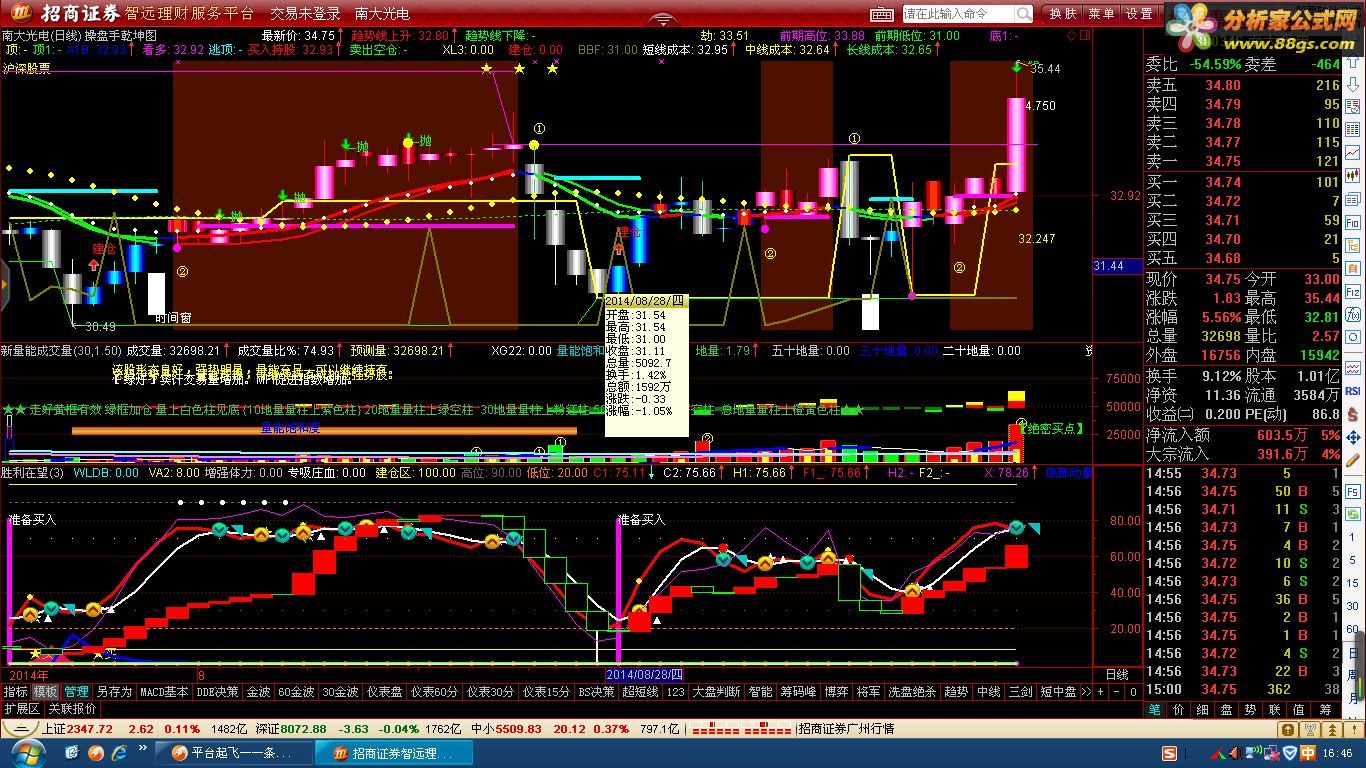Switch to 价 price tab
Screen dimensions: 1366x768
coord(1179,709)
